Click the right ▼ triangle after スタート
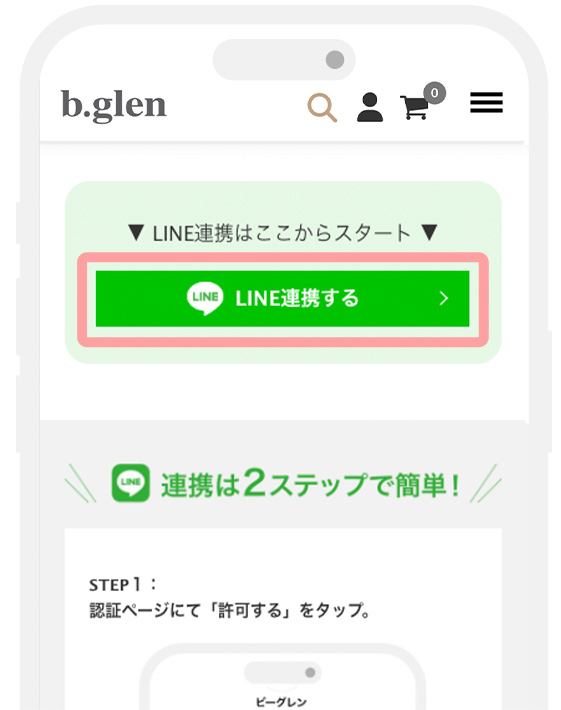The image size is (561, 710). 429,232
